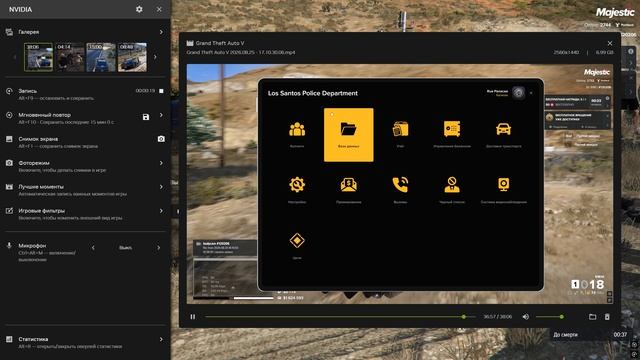Show the previous gallery thumbnails
This screenshot has height=360, width=640.
[x=15, y=57]
